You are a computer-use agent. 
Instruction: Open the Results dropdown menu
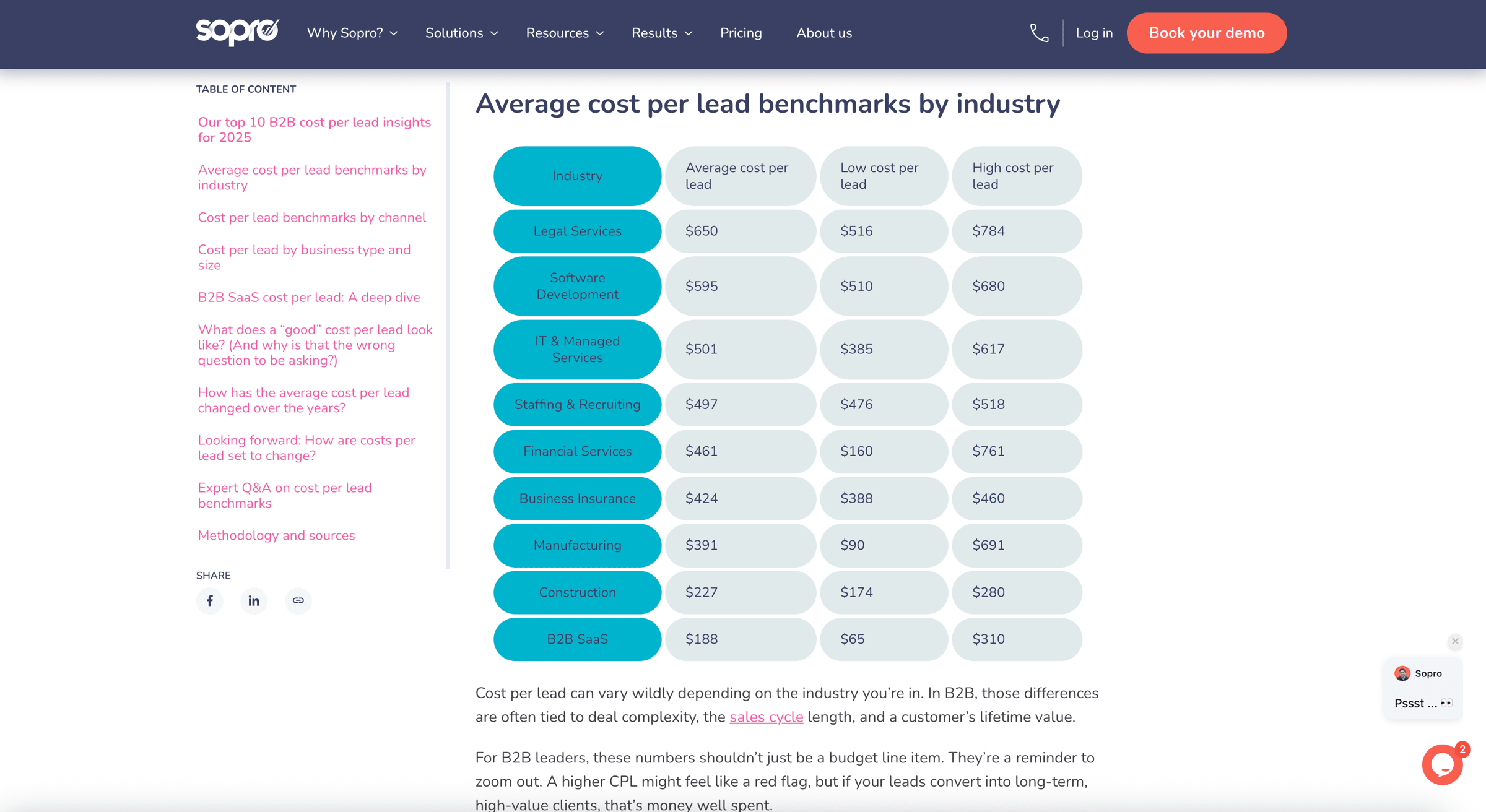coord(661,33)
